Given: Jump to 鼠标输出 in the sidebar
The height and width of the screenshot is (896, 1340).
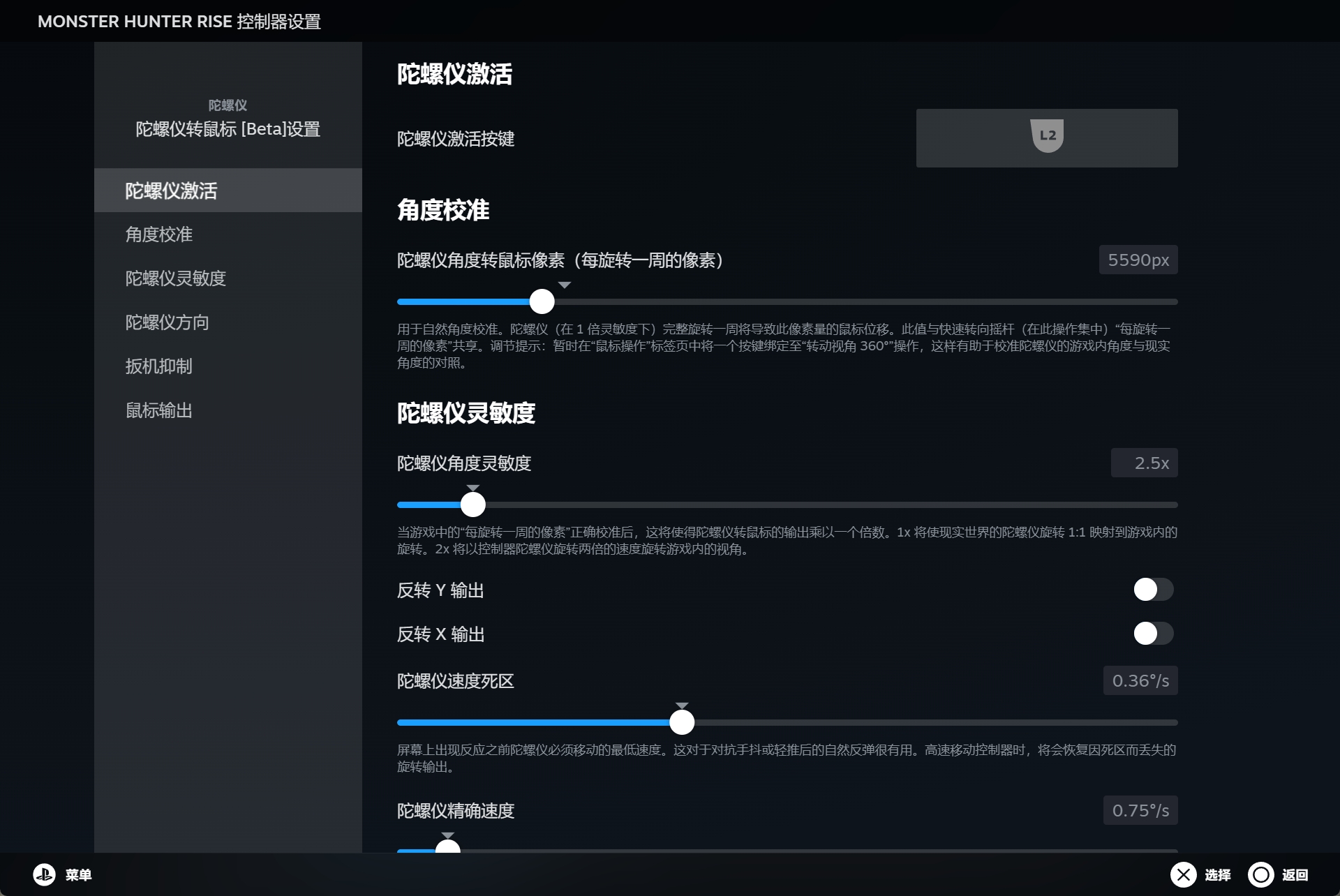Looking at the screenshot, I should 228,410.
